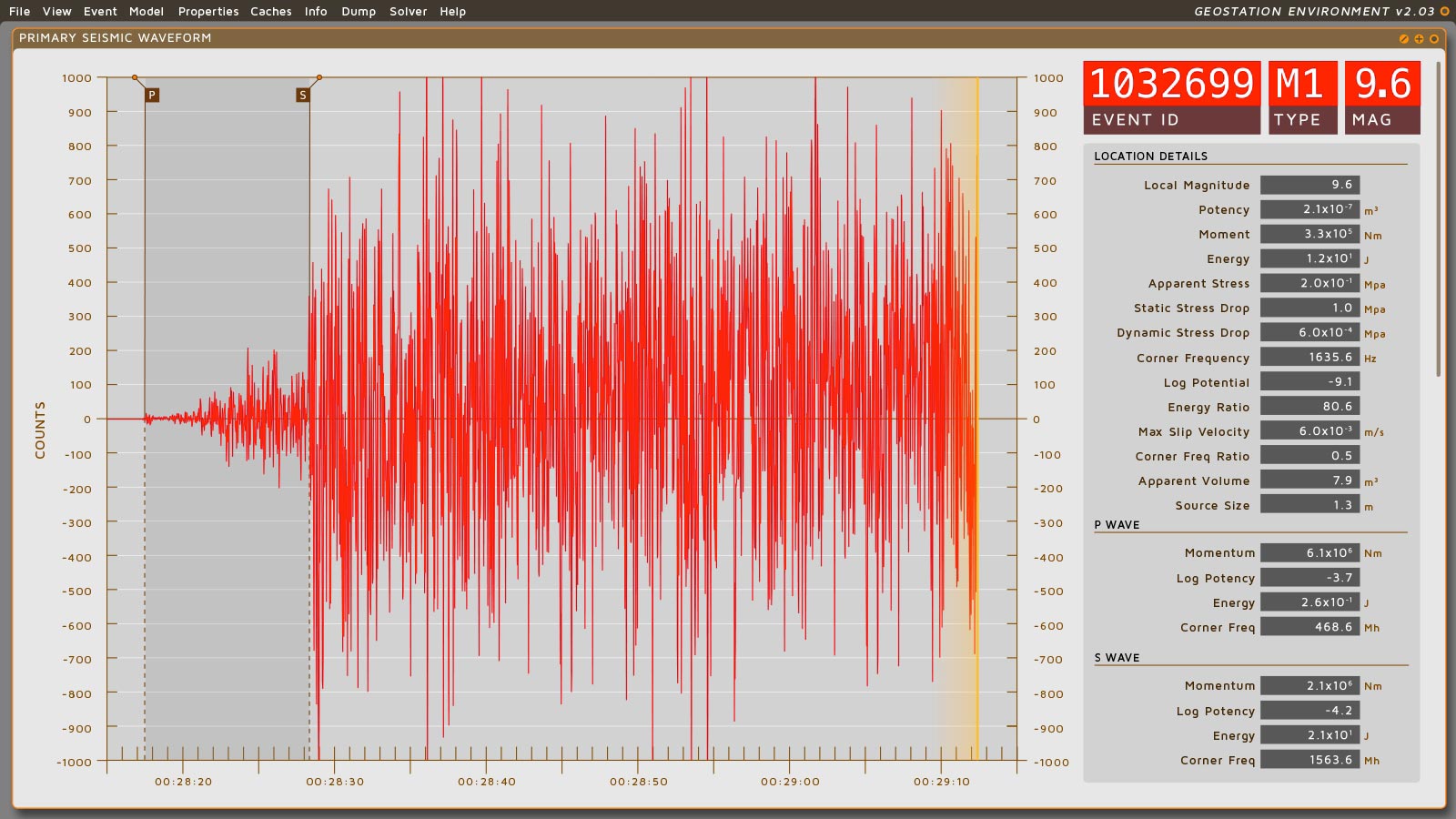Click the orange handle dot above P marker
This screenshot has width=1456, height=819.
135,77
